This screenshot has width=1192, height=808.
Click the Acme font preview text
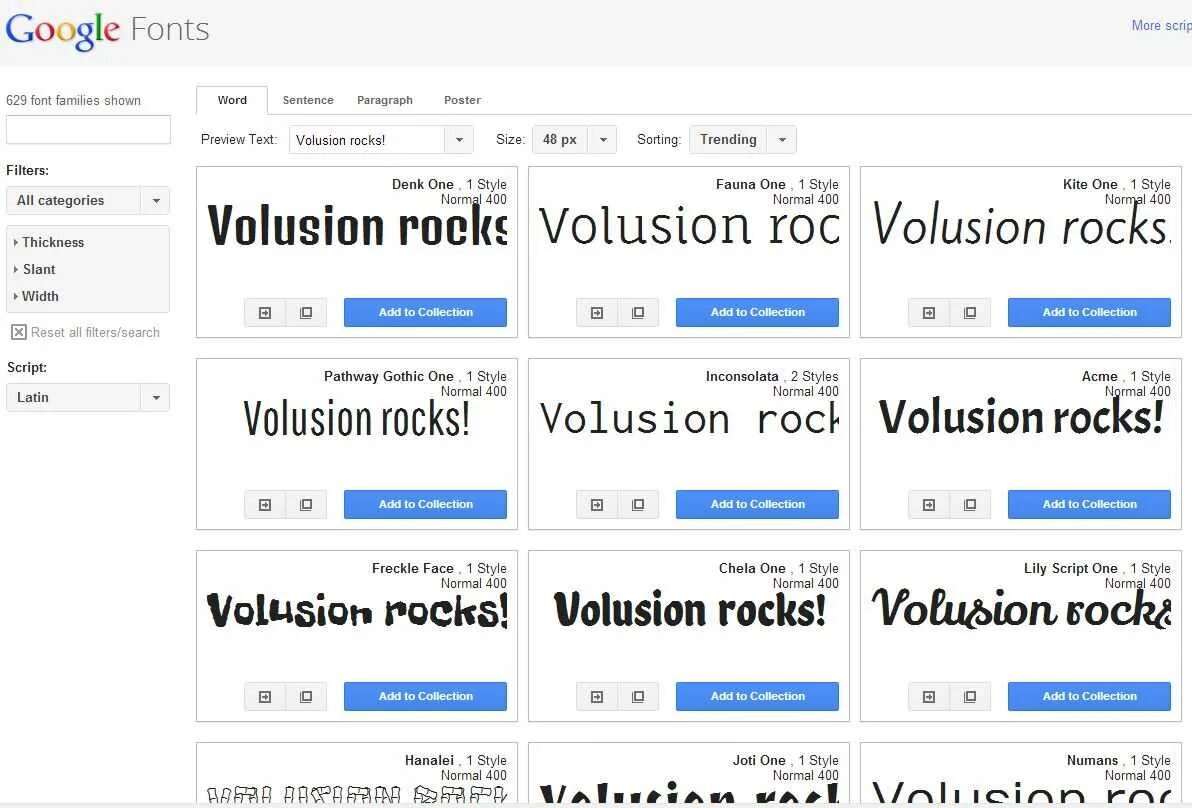pyautogui.click(x=1021, y=417)
